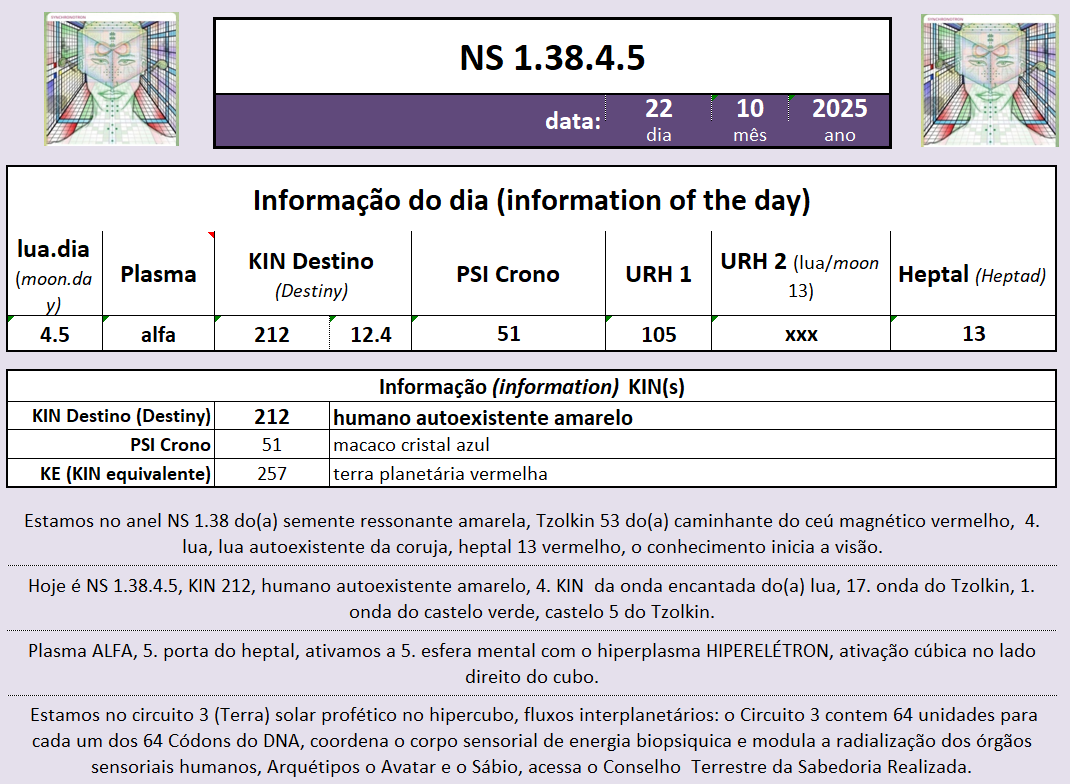Select the URH 2 cell showing xxx
The image size is (1070, 784).
click(x=800, y=334)
